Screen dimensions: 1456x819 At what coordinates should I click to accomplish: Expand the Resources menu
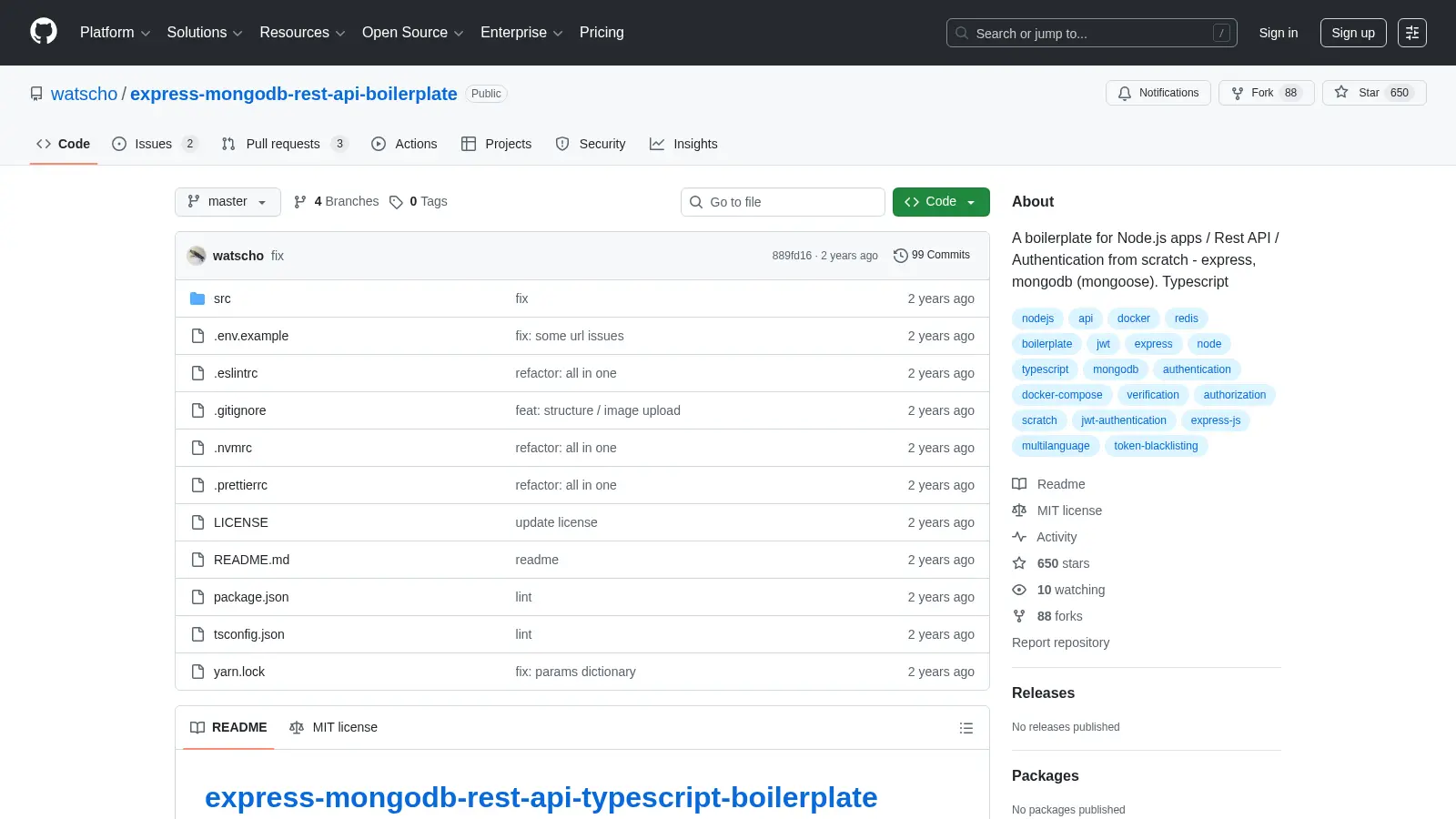coord(302,33)
